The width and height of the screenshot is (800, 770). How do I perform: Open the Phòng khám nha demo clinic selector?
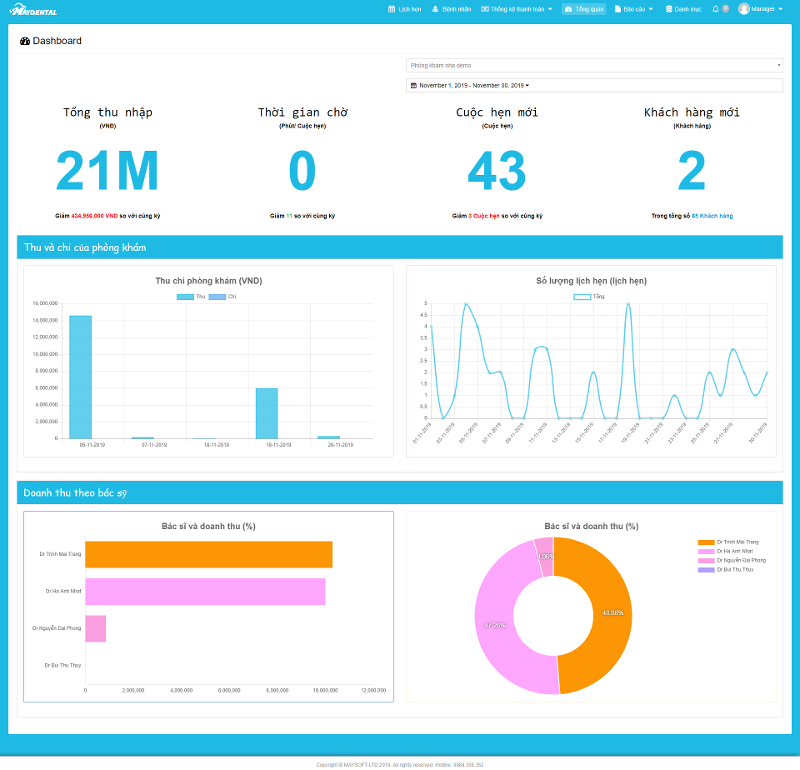point(594,65)
